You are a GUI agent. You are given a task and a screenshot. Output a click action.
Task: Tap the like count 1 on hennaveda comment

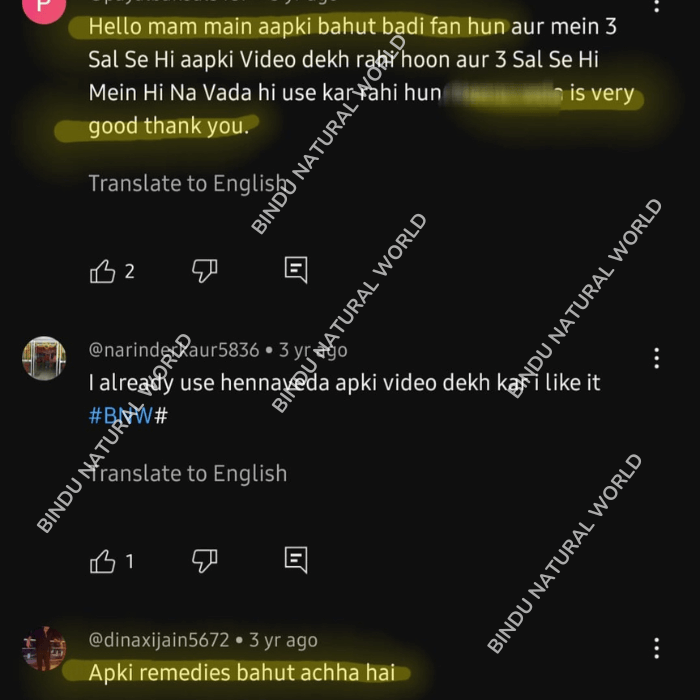tap(129, 562)
